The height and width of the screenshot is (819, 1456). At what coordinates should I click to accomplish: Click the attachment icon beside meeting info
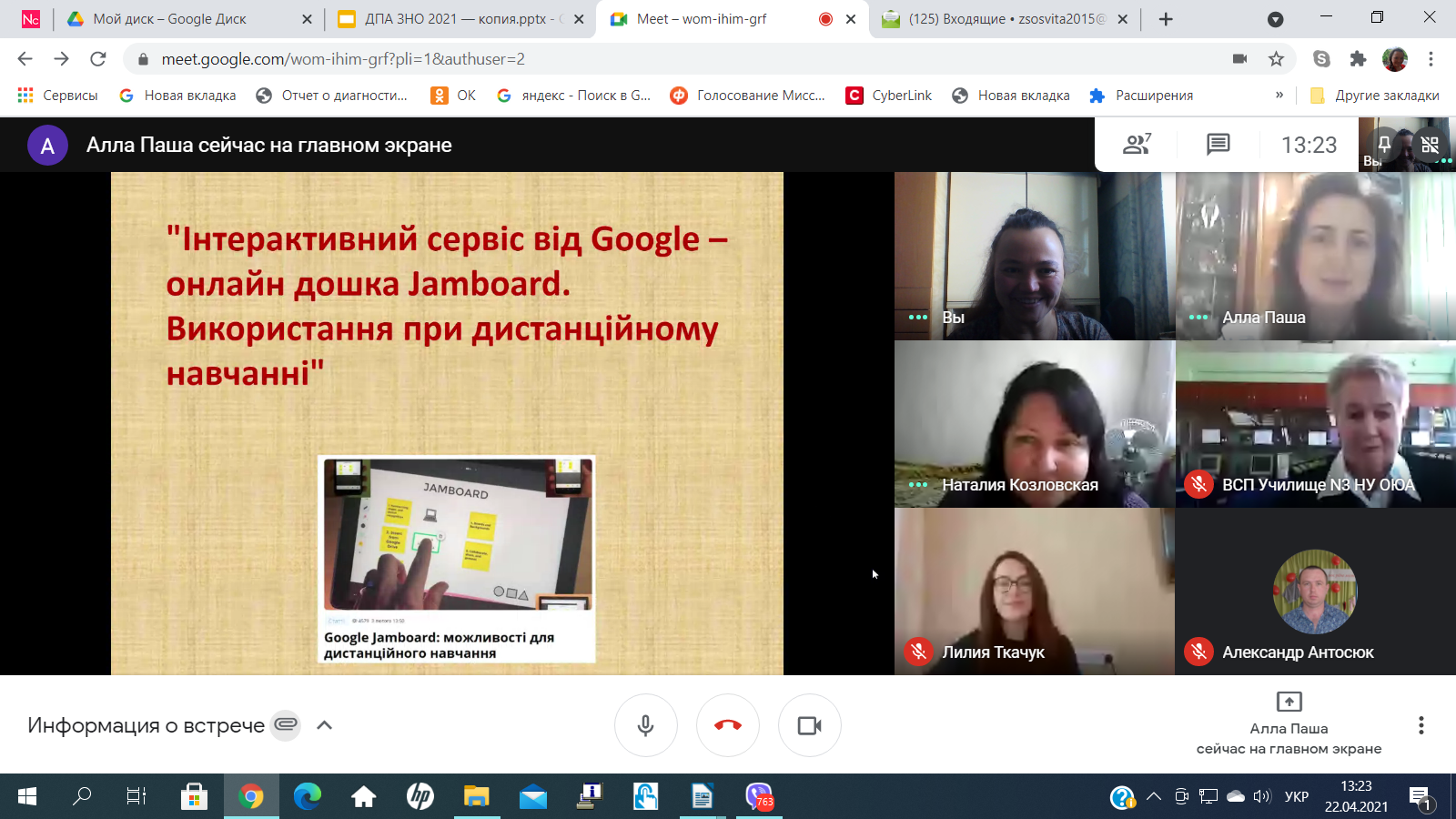point(286,725)
